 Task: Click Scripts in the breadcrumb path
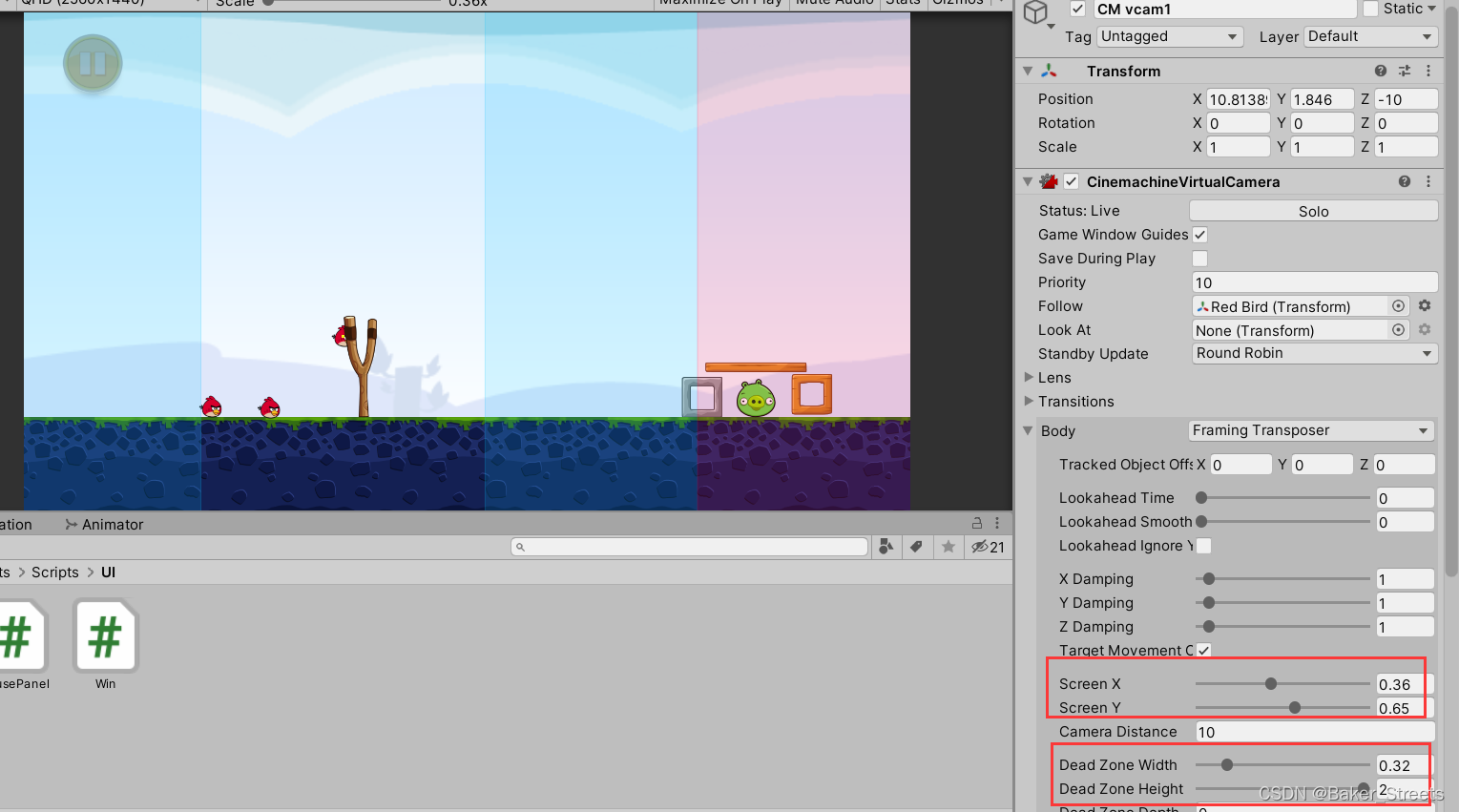[55, 573]
